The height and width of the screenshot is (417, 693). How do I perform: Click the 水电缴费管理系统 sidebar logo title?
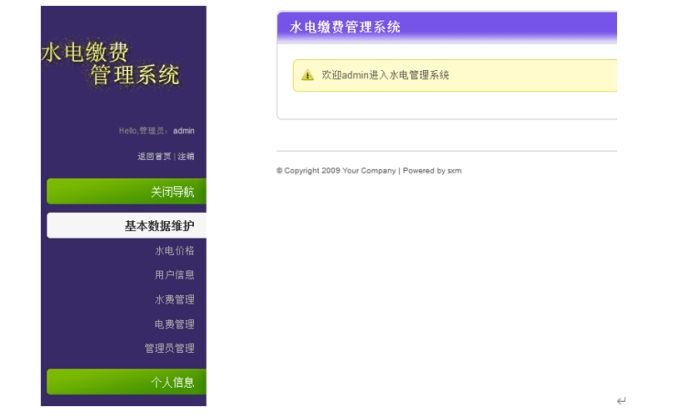click(111, 63)
